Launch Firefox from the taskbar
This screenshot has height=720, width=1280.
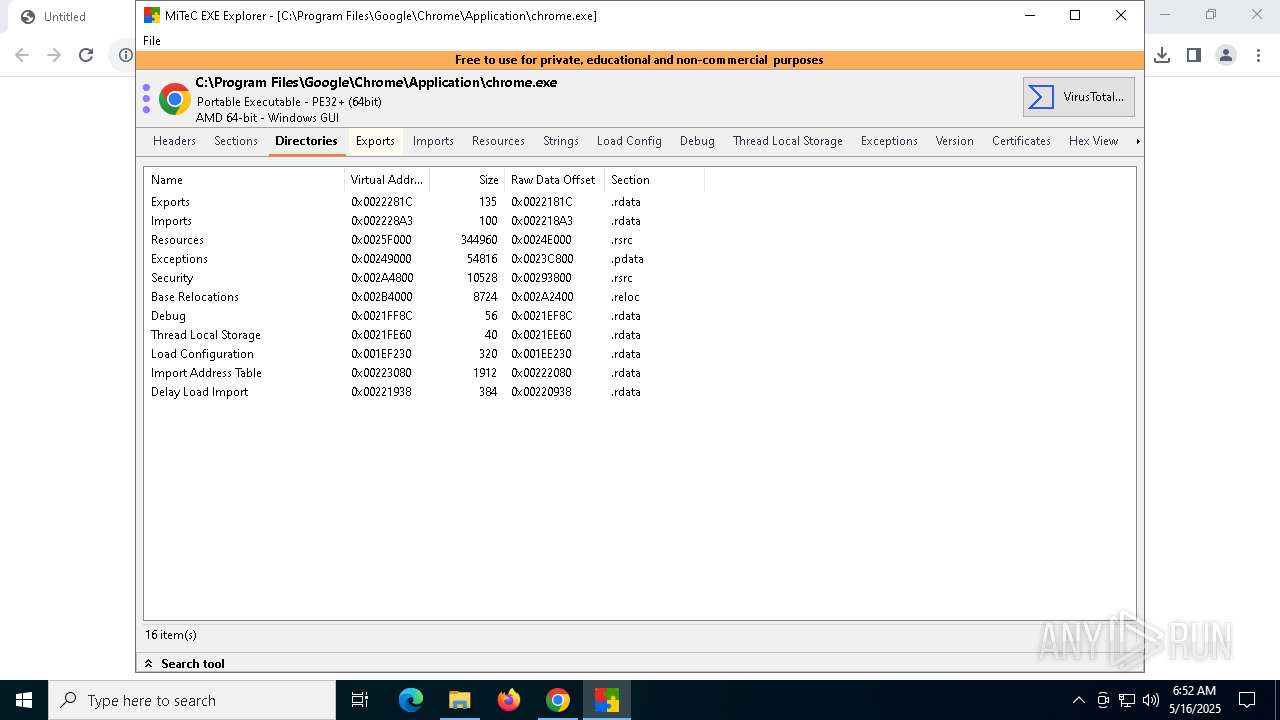pos(509,700)
